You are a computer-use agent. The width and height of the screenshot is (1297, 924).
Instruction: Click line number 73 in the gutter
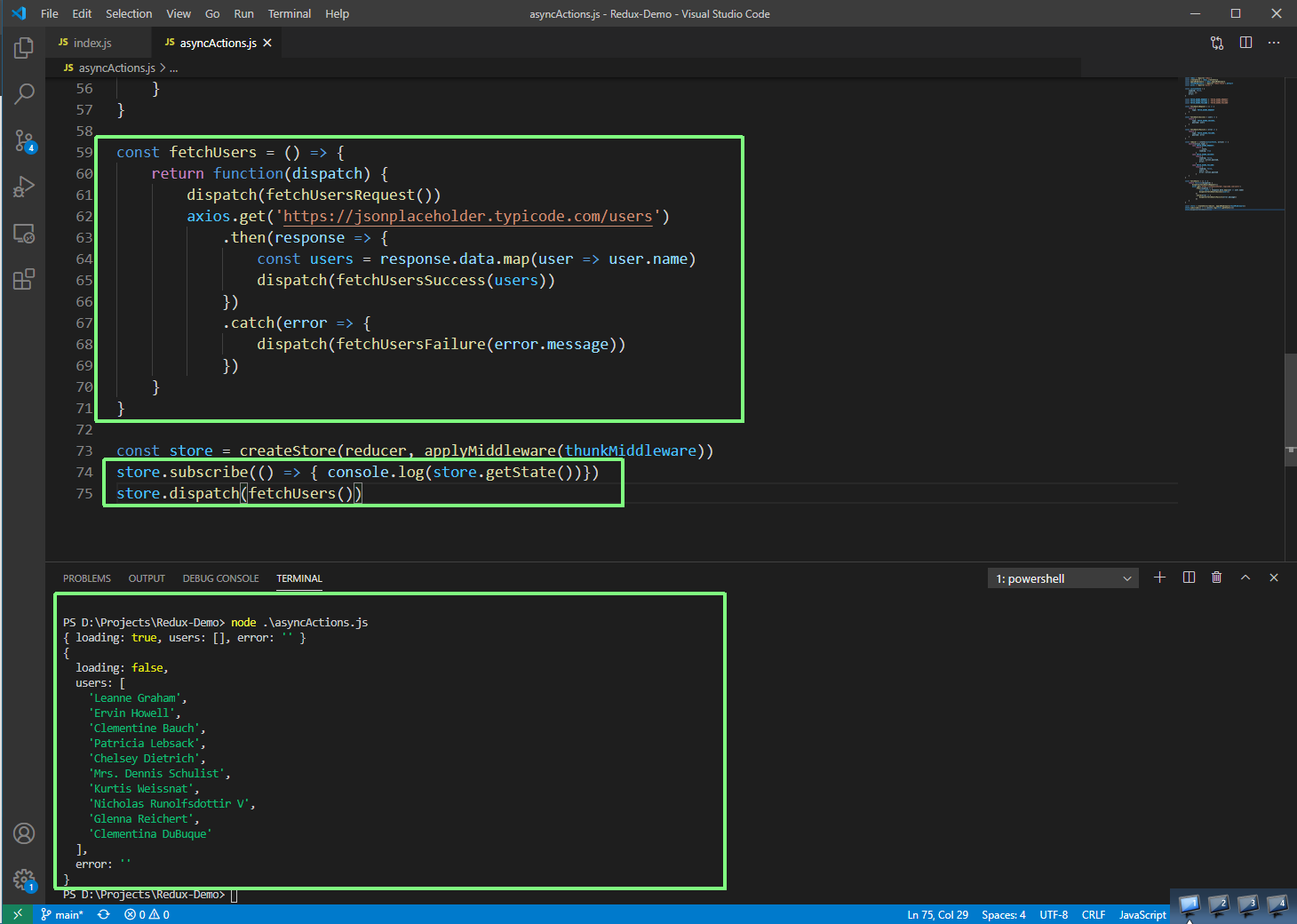pyautogui.click(x=84, y=450)
